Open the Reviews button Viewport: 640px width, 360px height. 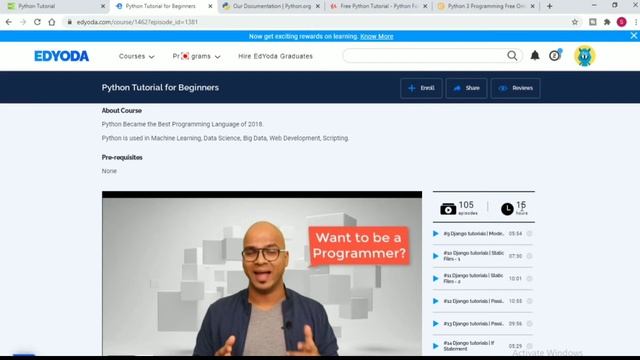[516, 88]
